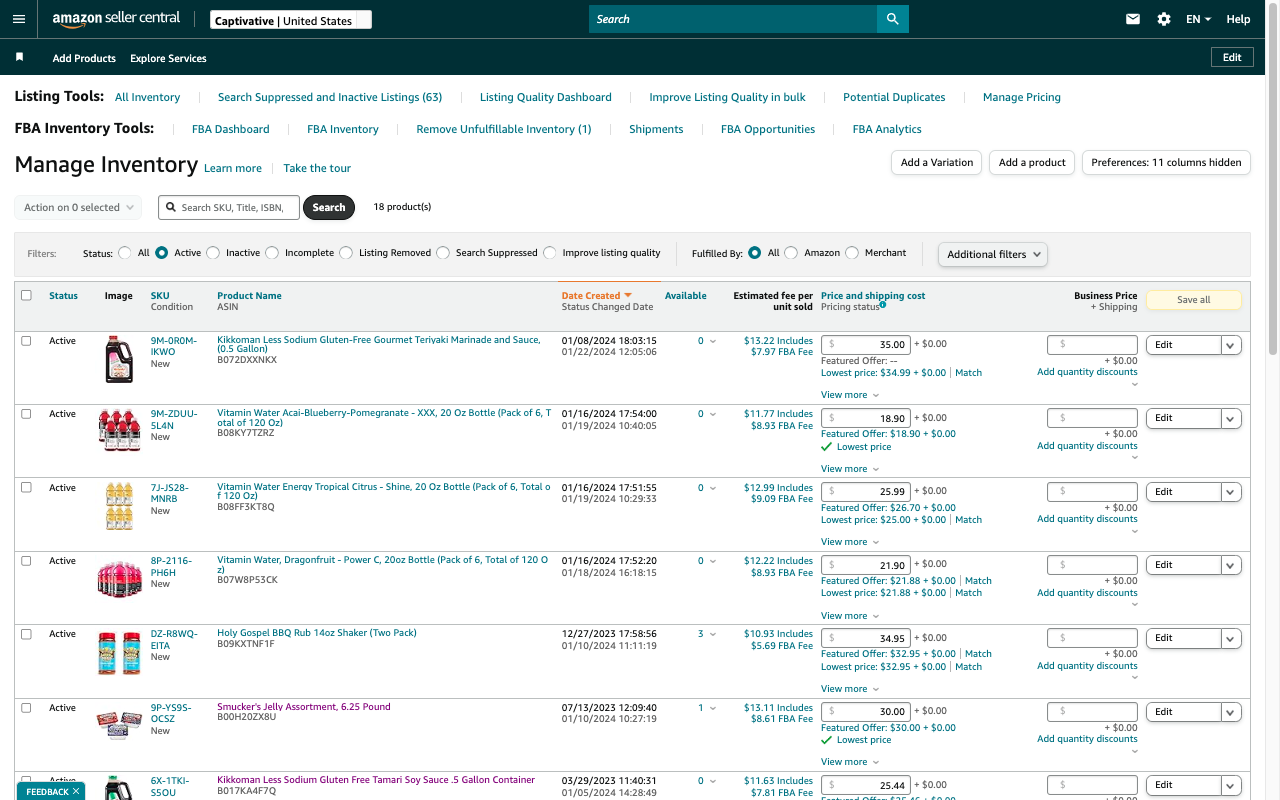Close the Feedback tab with X
Screen dimensions: 1280x800
click(x=75, y=791)
